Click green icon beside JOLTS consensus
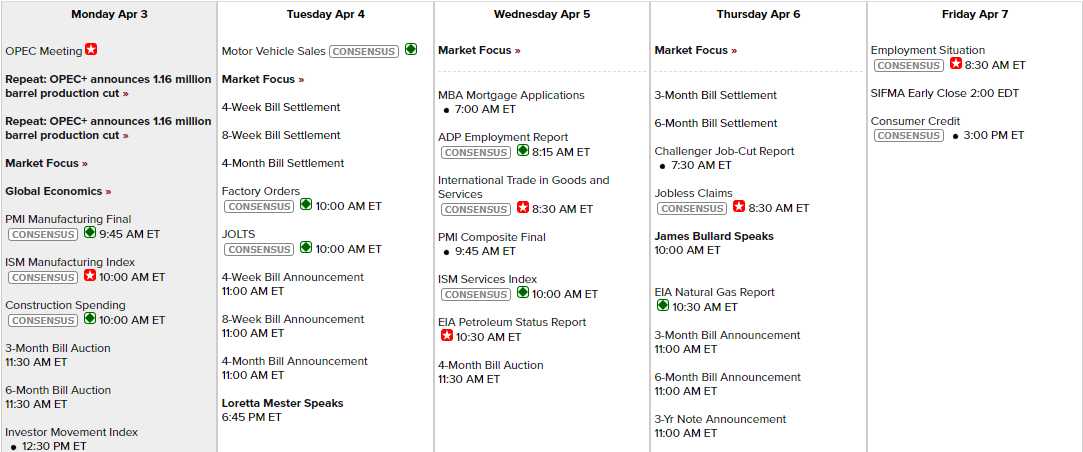 point(306,248)
